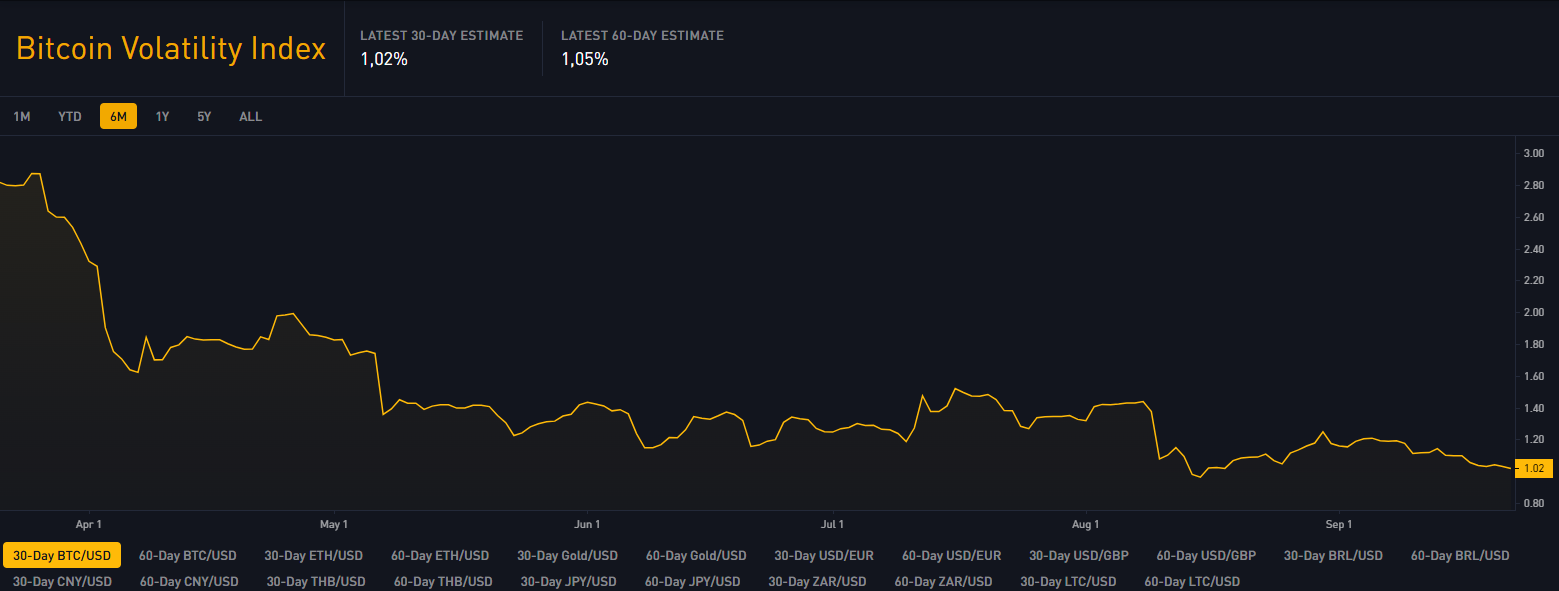This screenshot has height=591, width=1559.
Task: Click the 1.02 current value label
Action: click(x=1533, y=468)
